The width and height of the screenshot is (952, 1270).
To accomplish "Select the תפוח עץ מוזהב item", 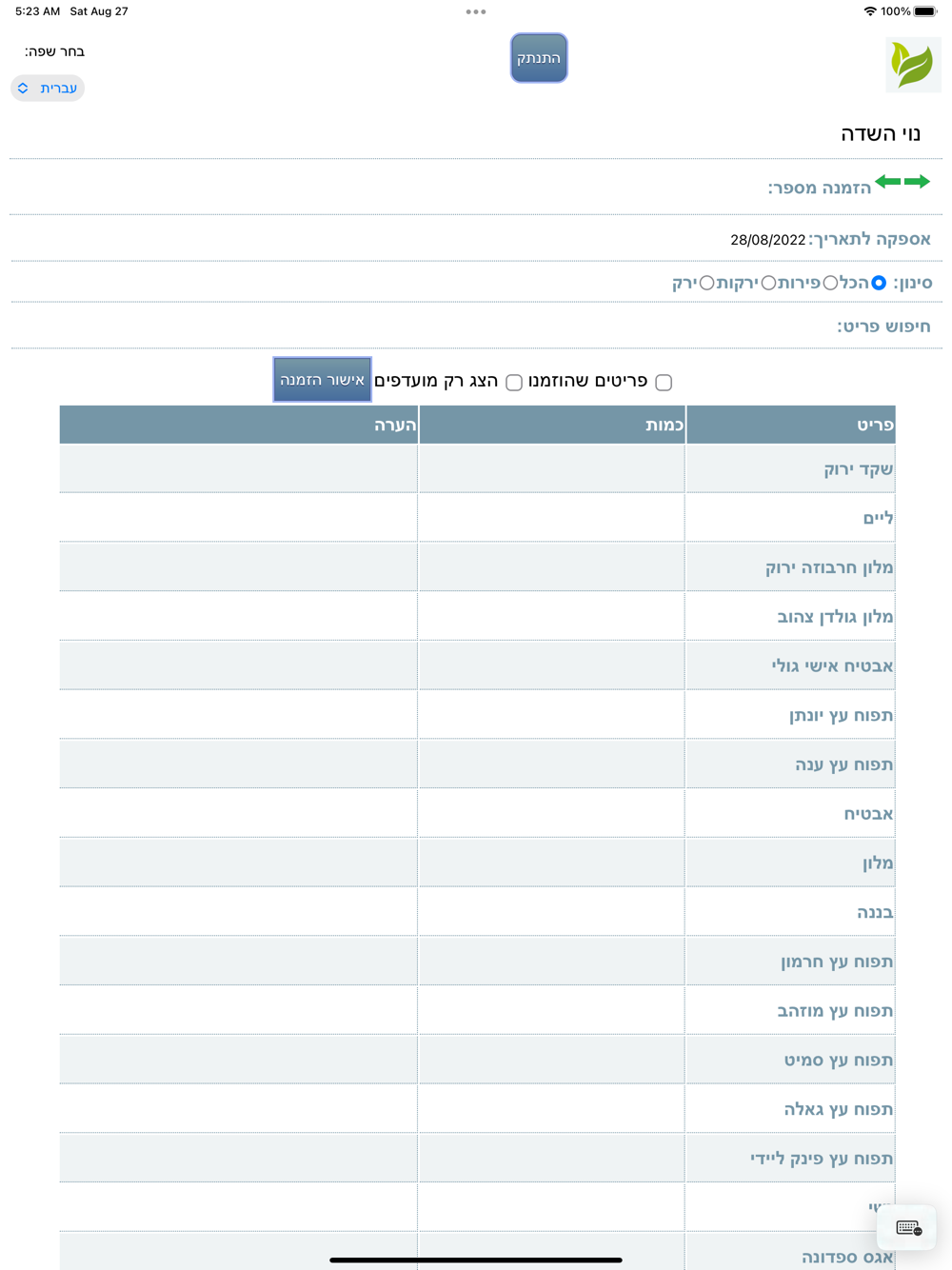I will click(x=835, y=1011).
